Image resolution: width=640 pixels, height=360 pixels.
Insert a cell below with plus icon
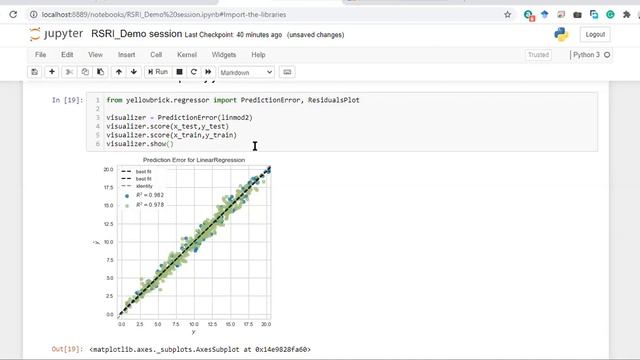click(x=52, y=72)
